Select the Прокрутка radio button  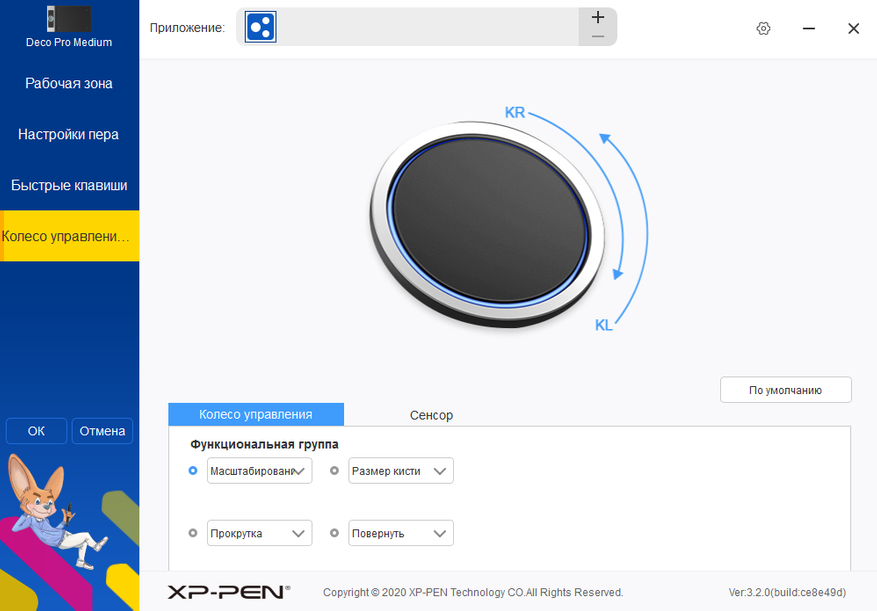[x=193, y=533]
